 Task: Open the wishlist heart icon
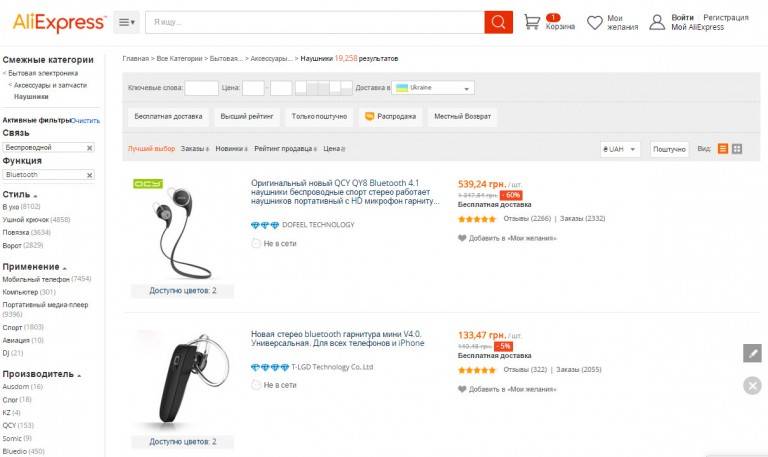click(594, 22)
